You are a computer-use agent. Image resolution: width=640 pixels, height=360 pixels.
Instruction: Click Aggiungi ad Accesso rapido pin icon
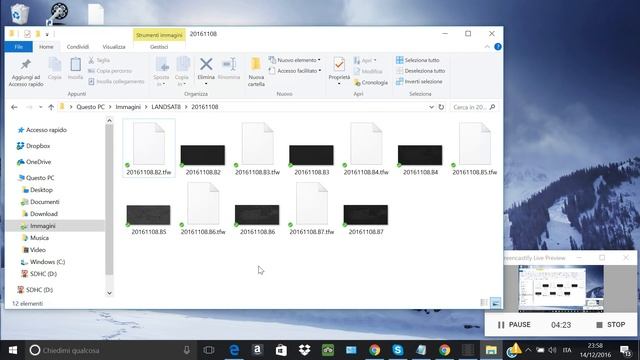point(26,64)
